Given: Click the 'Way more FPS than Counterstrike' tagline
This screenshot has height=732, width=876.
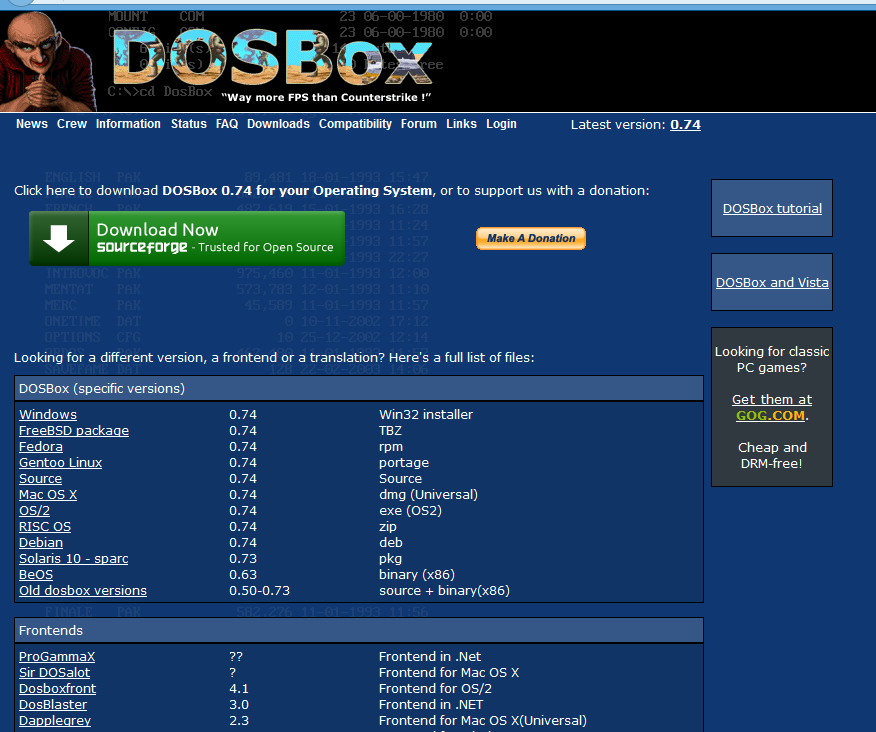Looking at the screenshot, I should [326, 97].
